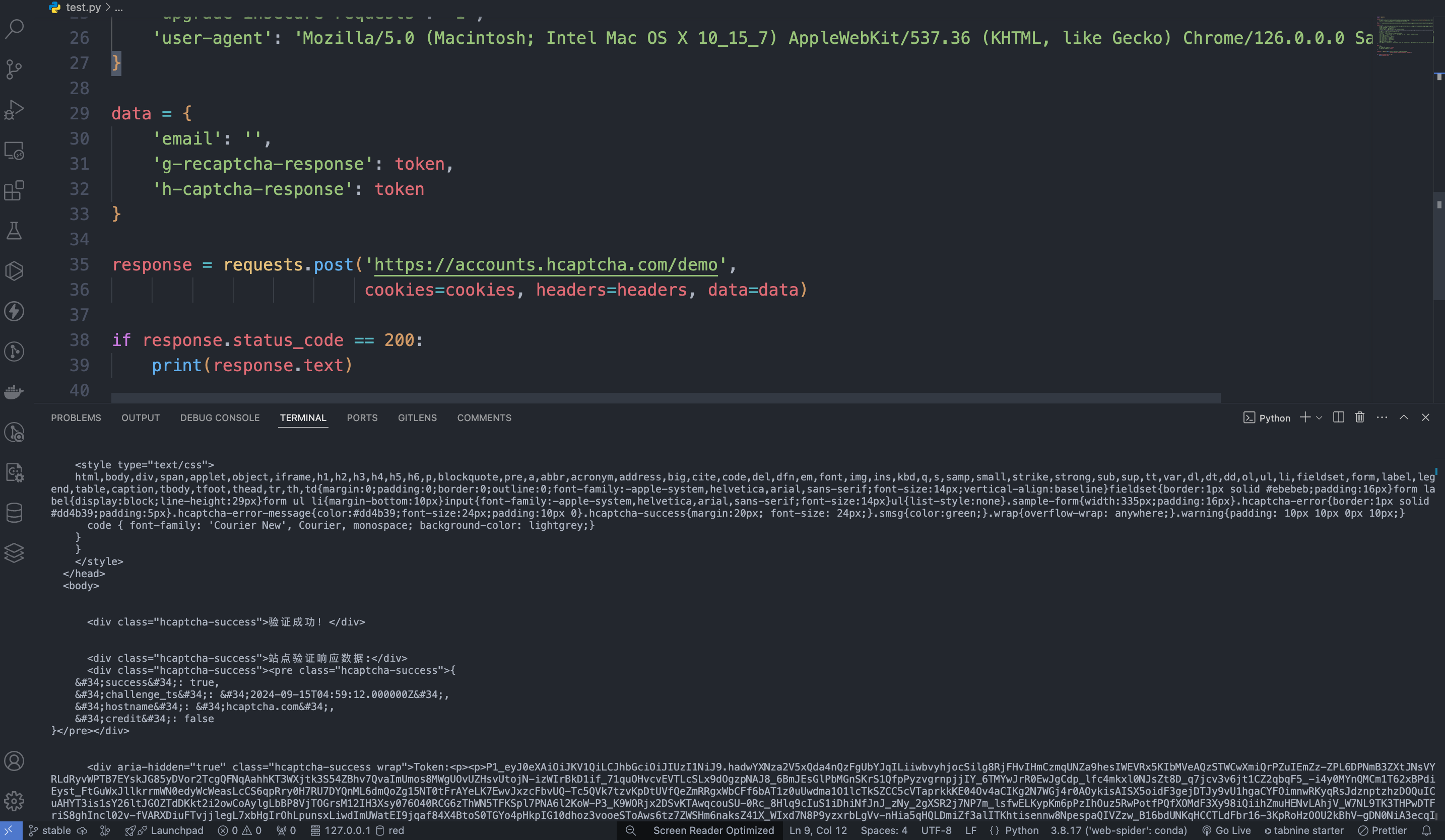Expand the new terminal launch profile dropdown
Screen dimensions: 1445x840
click(1319, 417)
